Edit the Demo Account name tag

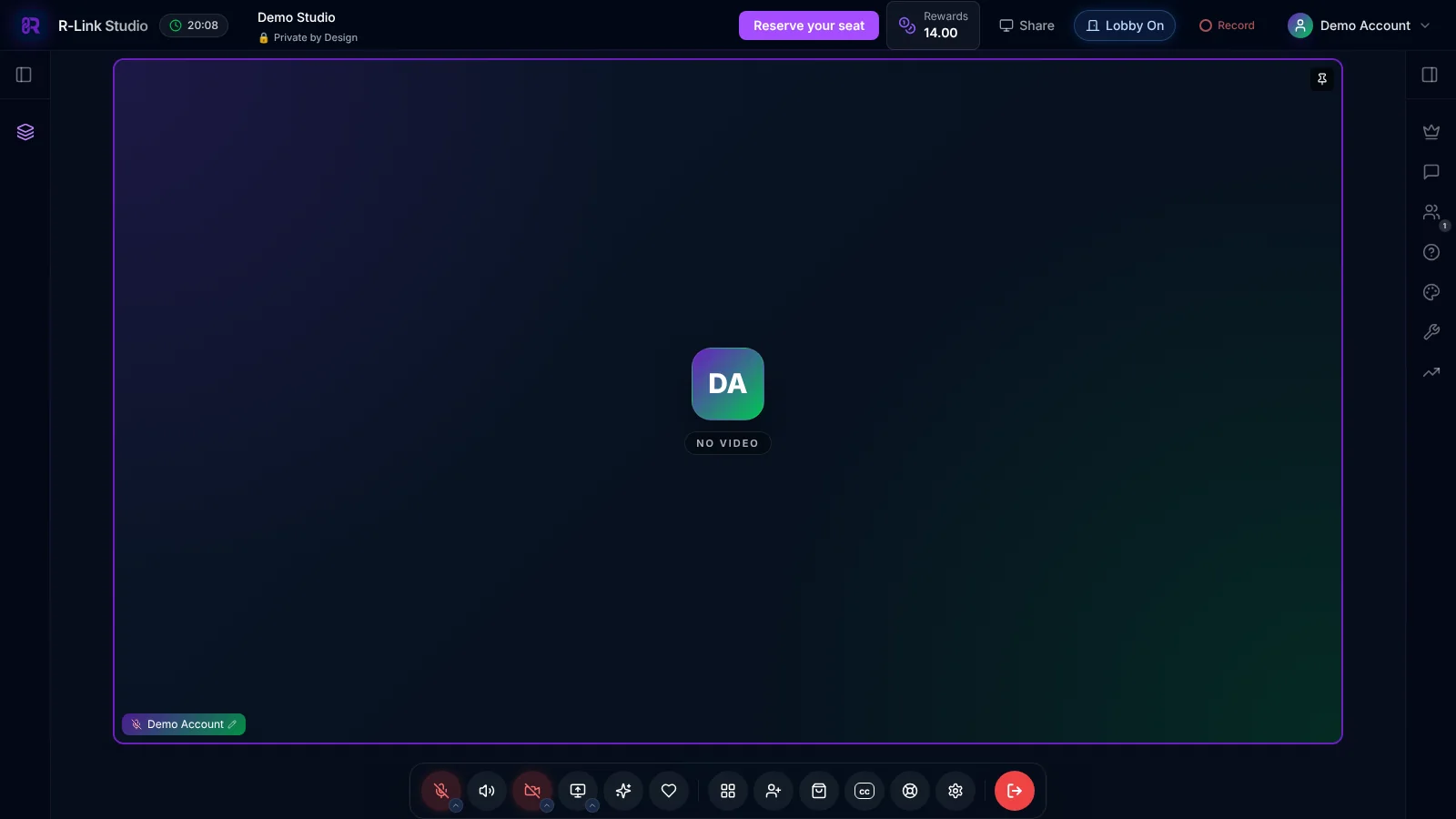[x=233, y=724]
